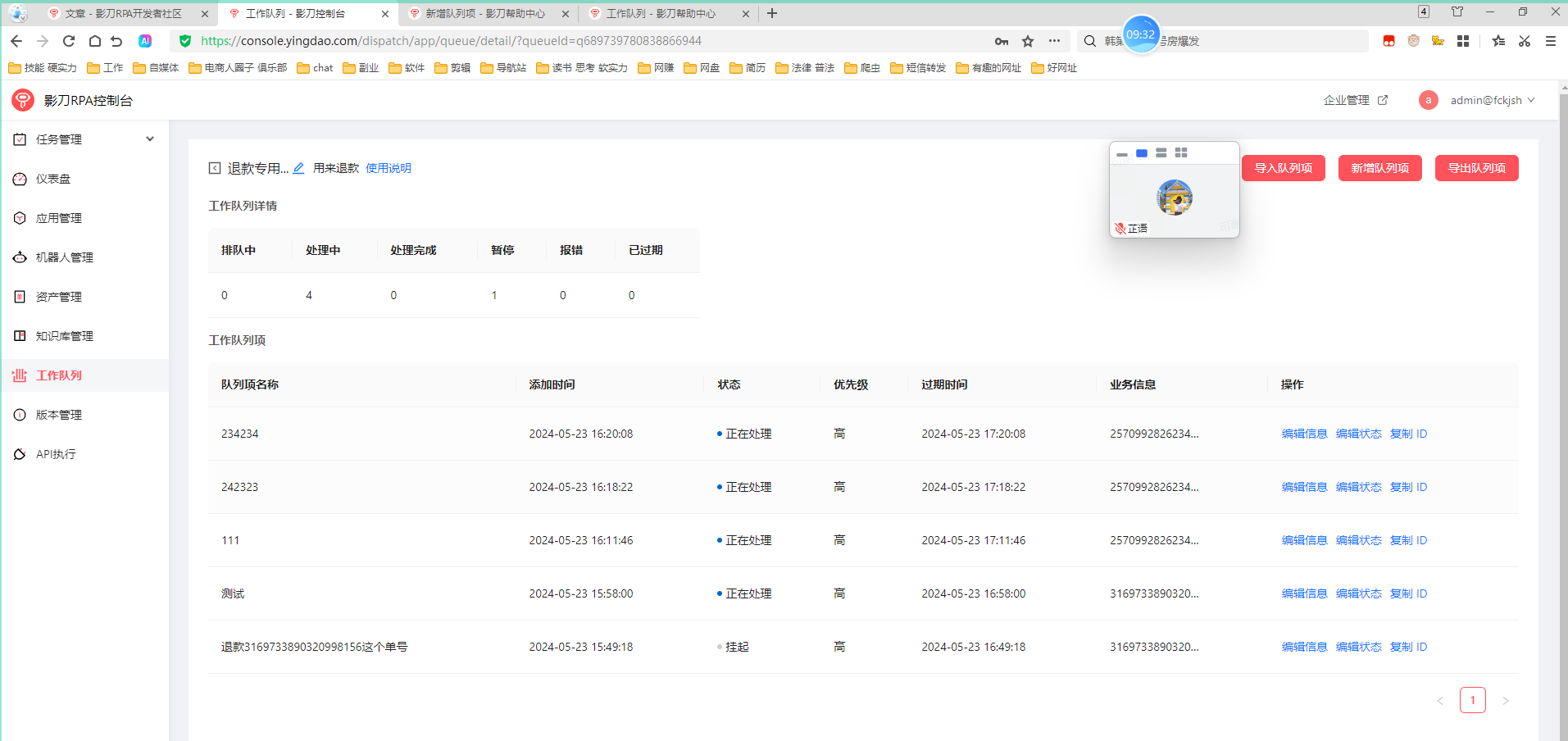This screenshot has width=1568, height=741.
Task: Click 编辑状态 for queue item 234234
Action: tap(1358, 434)
